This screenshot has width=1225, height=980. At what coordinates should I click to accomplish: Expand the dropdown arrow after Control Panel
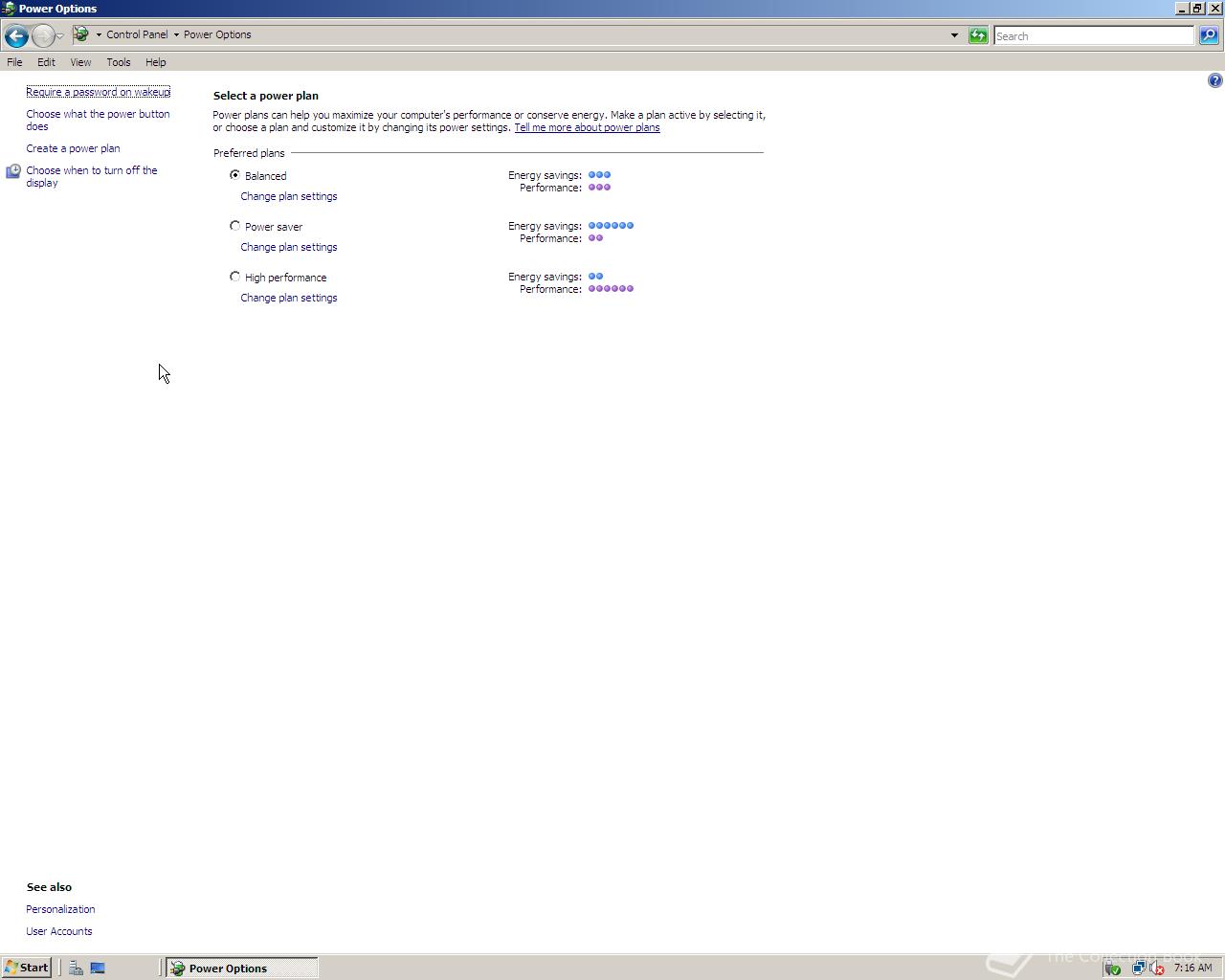pos(176,34)
